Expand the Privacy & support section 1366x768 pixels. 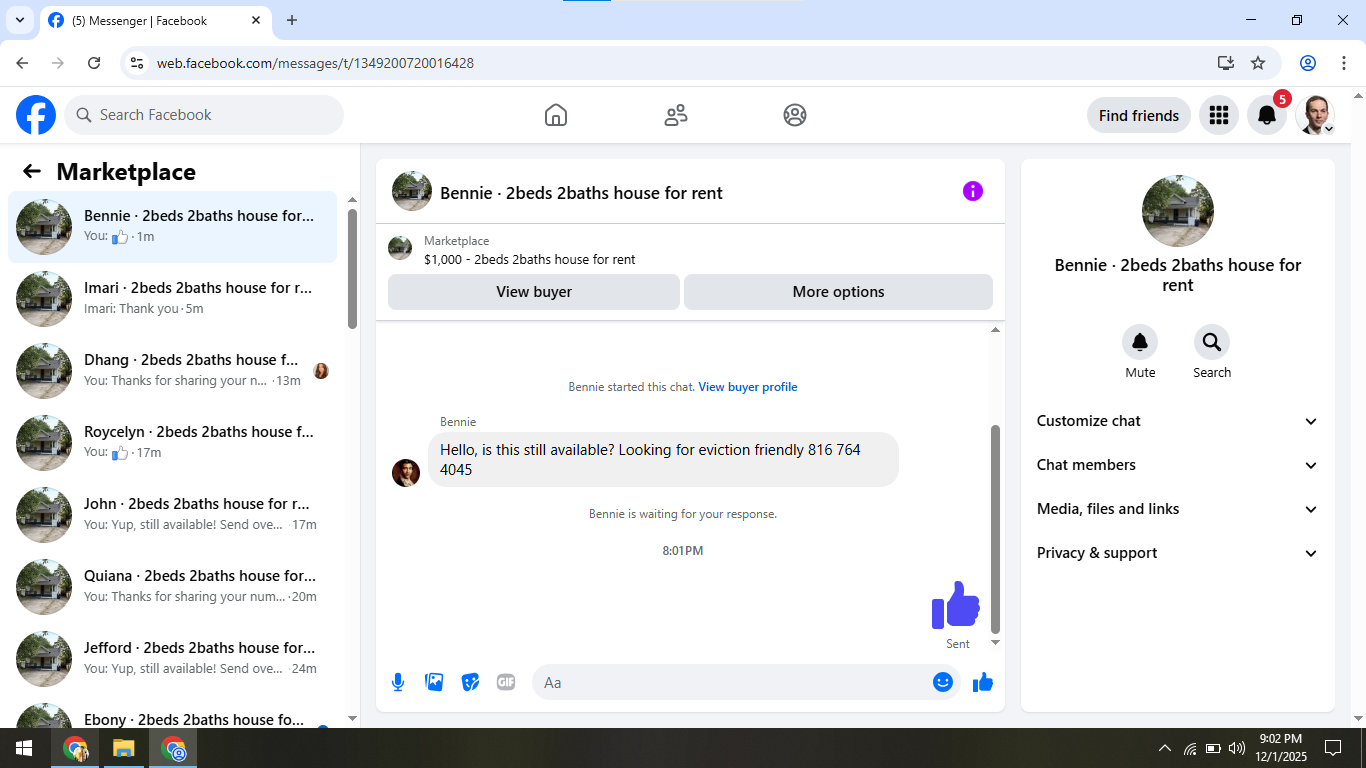[x=1178, y=553]
